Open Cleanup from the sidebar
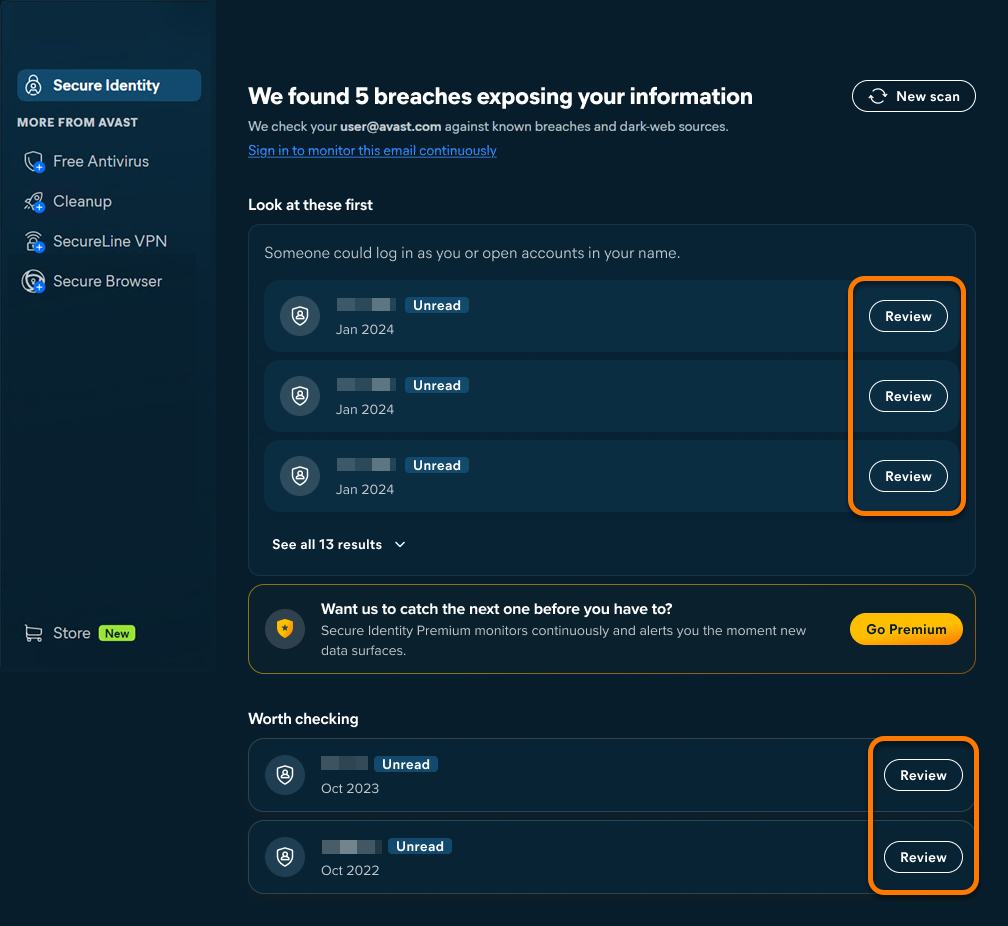The width and height of the screenshot is (1008, 926). (82, 201)
